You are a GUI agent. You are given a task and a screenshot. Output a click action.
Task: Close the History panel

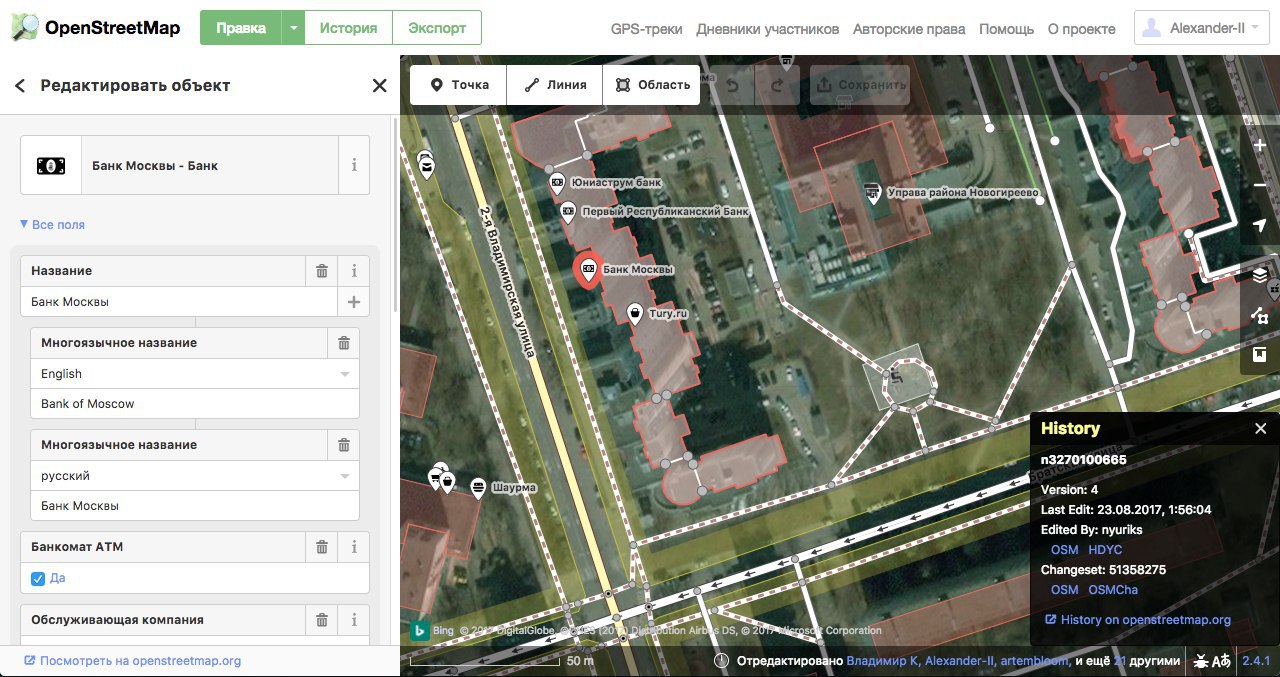click(1260, 428)
